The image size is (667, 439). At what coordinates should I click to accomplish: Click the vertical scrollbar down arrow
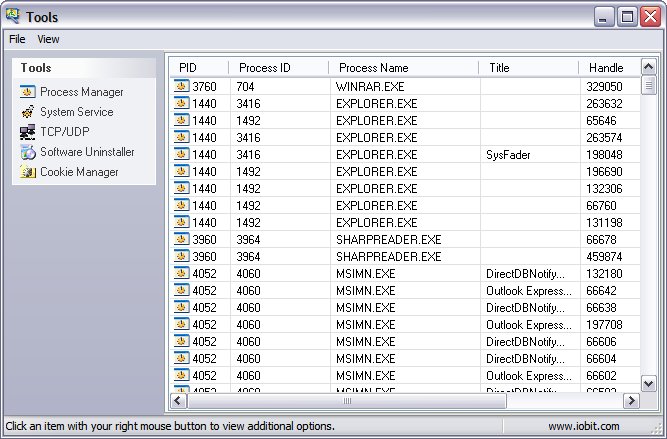tap(648, 384)
